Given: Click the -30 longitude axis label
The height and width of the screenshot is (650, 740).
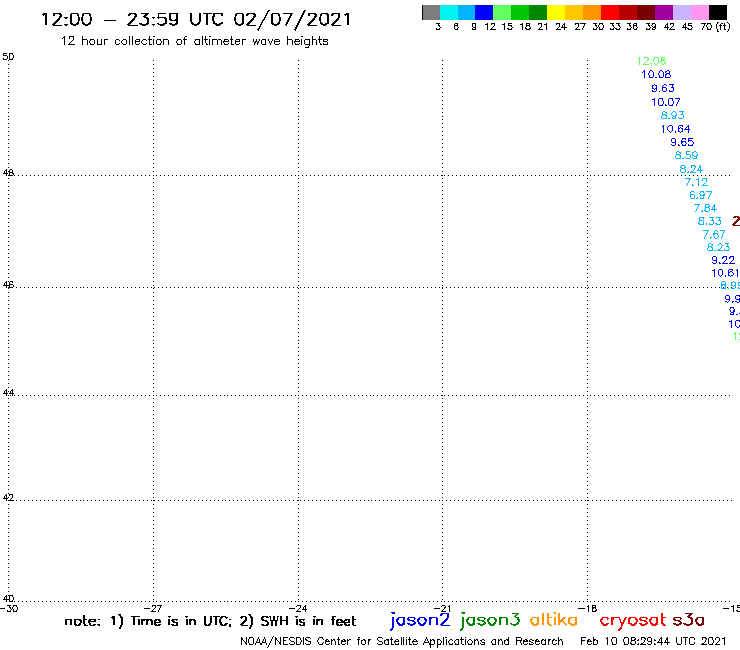Looking at the screenshot, I should 9,608.
